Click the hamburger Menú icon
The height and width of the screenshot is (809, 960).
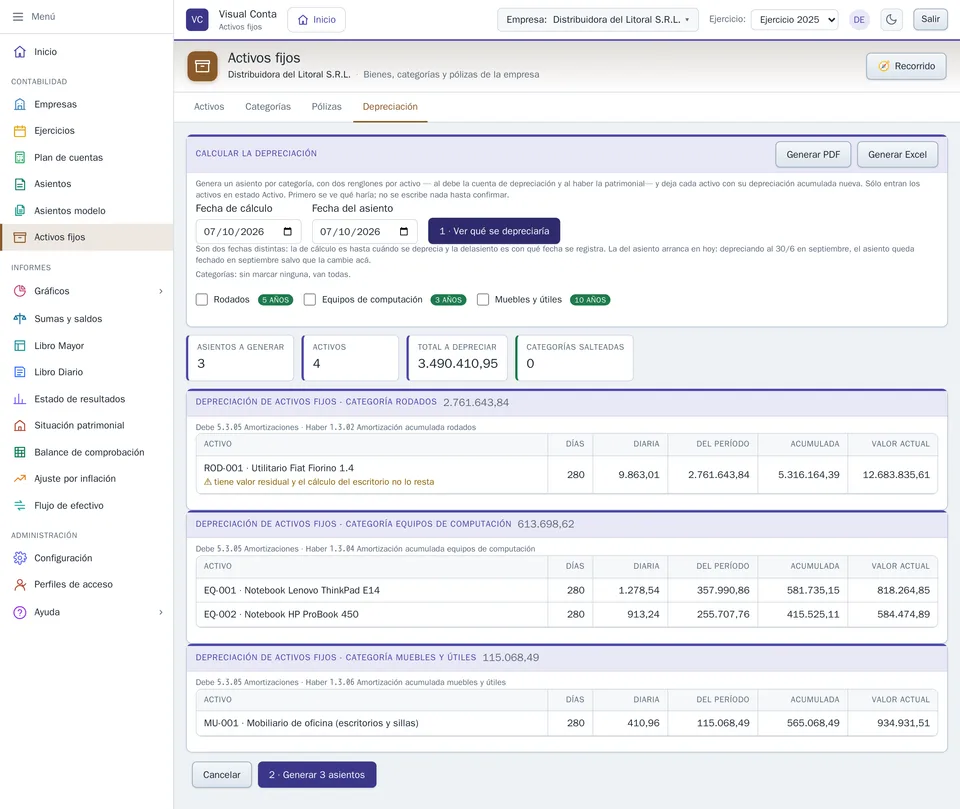[18, 17]
